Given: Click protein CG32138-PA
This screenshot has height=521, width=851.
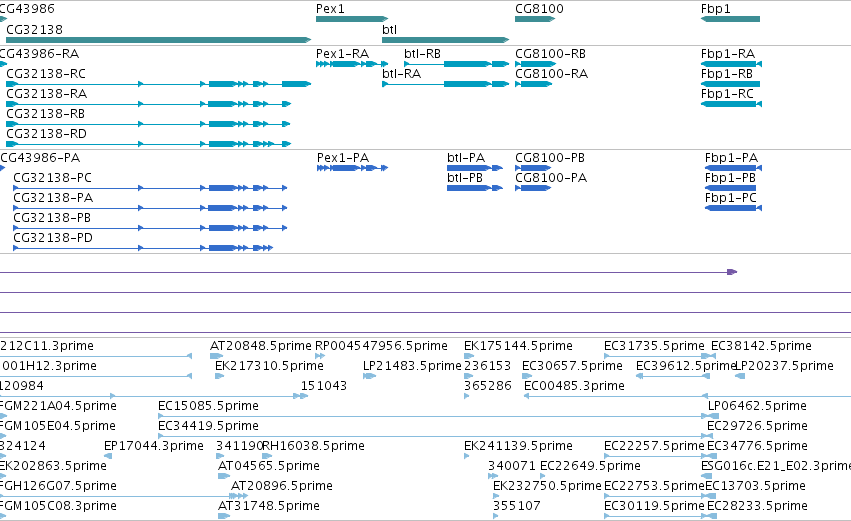Looking at the screenshot, I should pyautogui.click(x=53, y=198).
